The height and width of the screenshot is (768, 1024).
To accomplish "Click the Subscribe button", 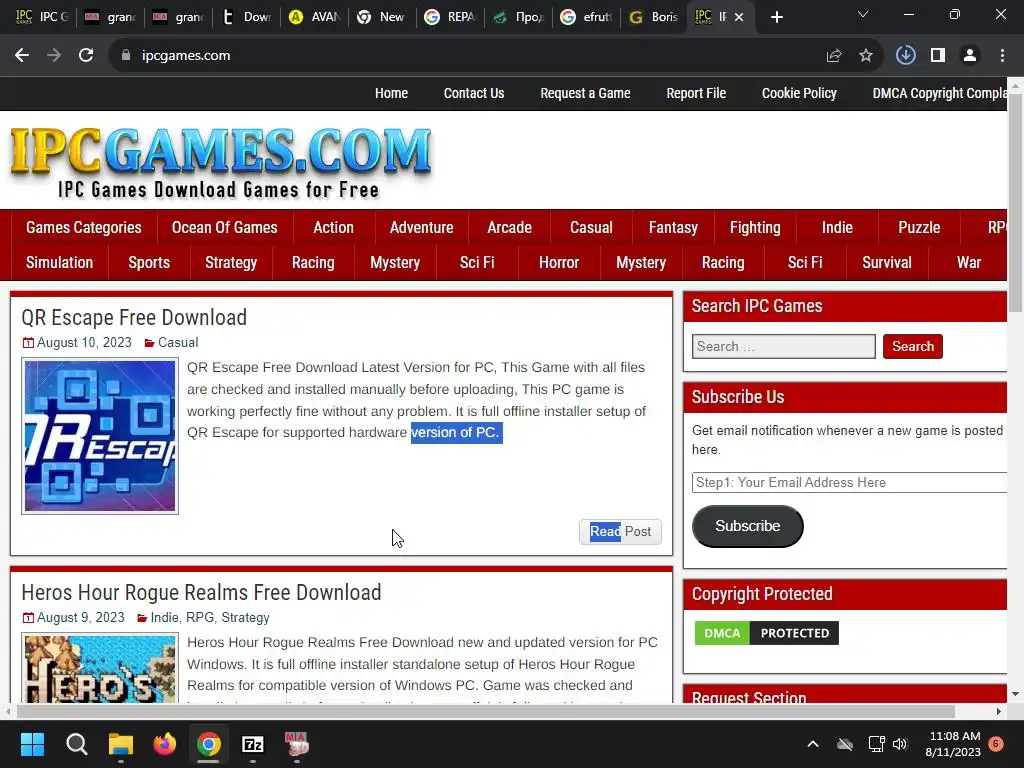I will click(x=747, y=526).
